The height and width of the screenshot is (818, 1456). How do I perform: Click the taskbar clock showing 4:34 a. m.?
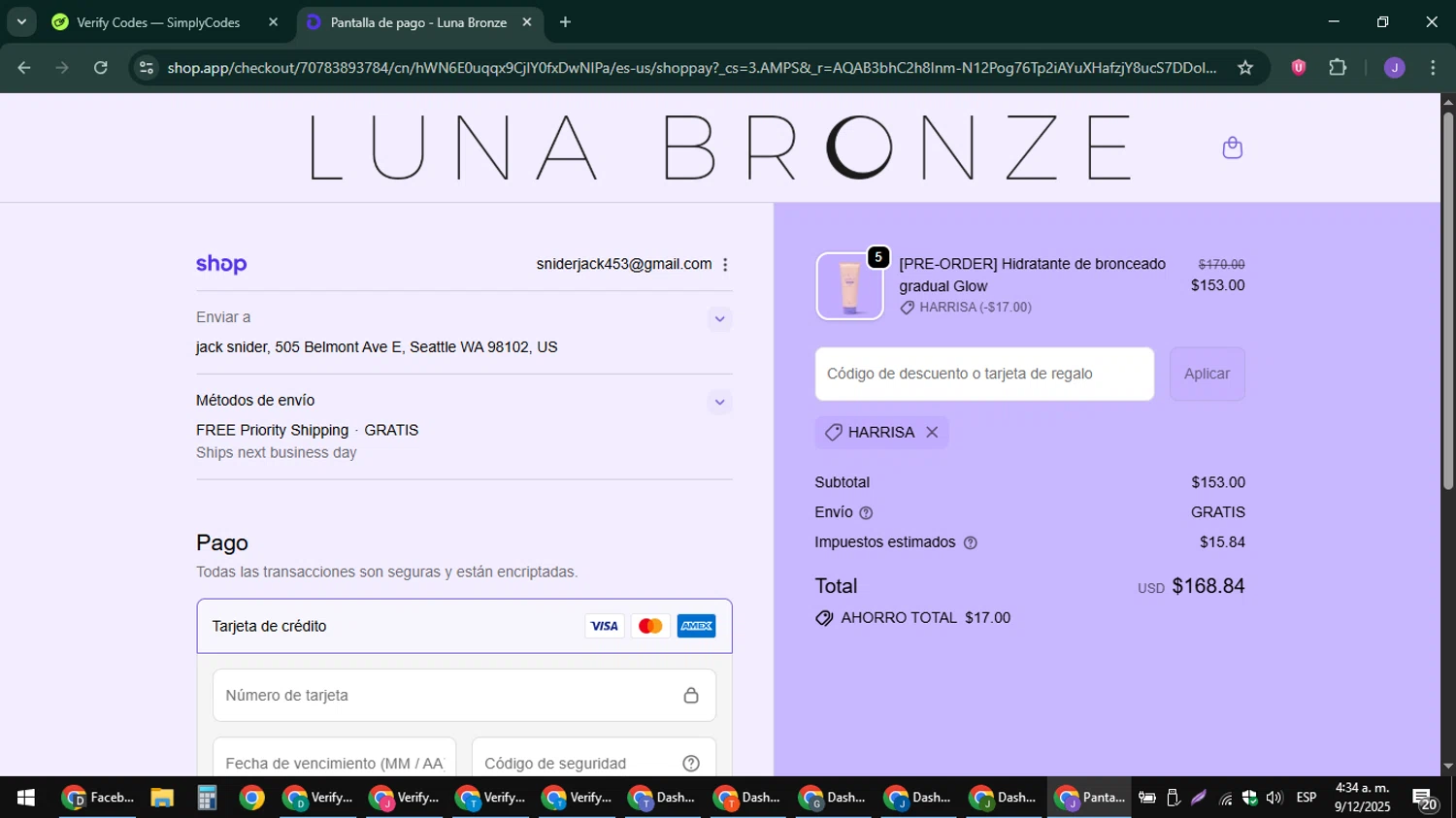1362,797
